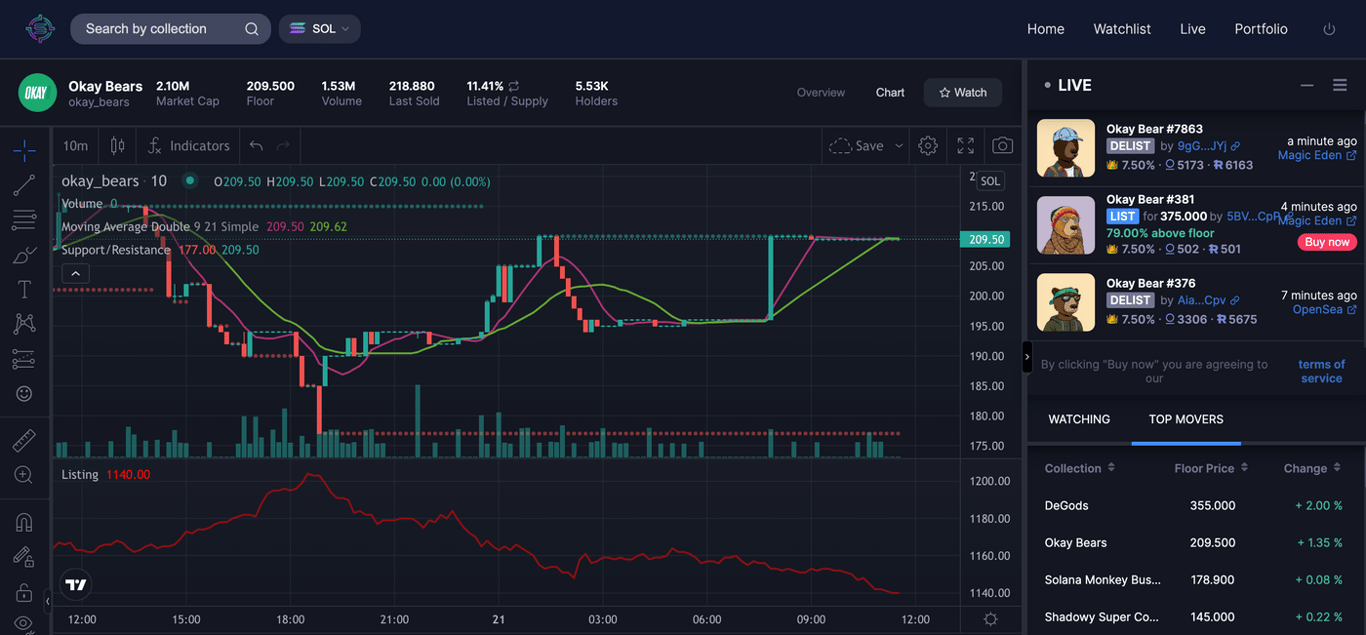Open the LIVE panel hamburger menu
Viewport: 1366px width, 635px height.
[1340, 86]
